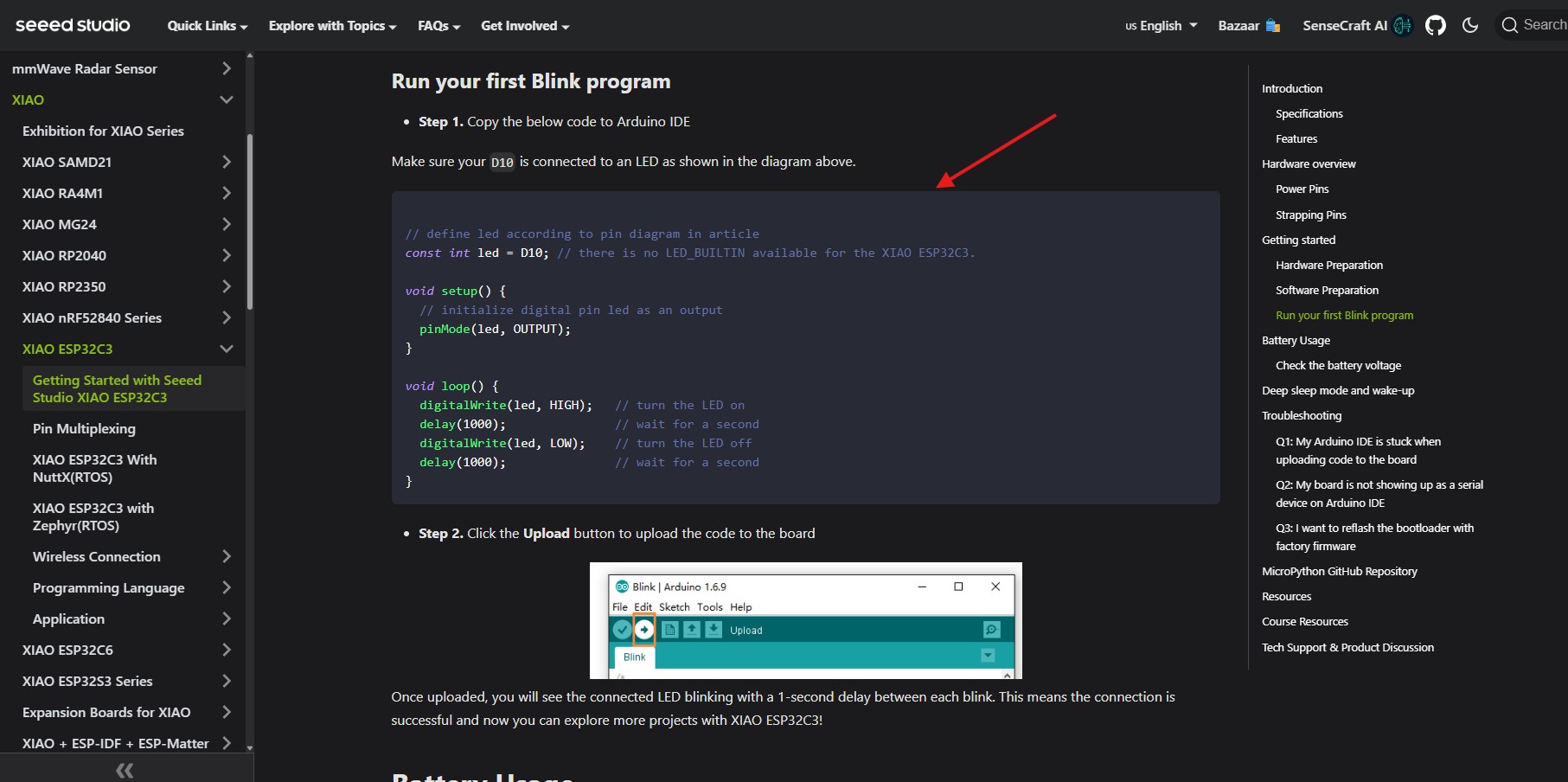Jump to Course Resources section
The width and height of the screenshot is (1568, 782).
pos(1304,621)
